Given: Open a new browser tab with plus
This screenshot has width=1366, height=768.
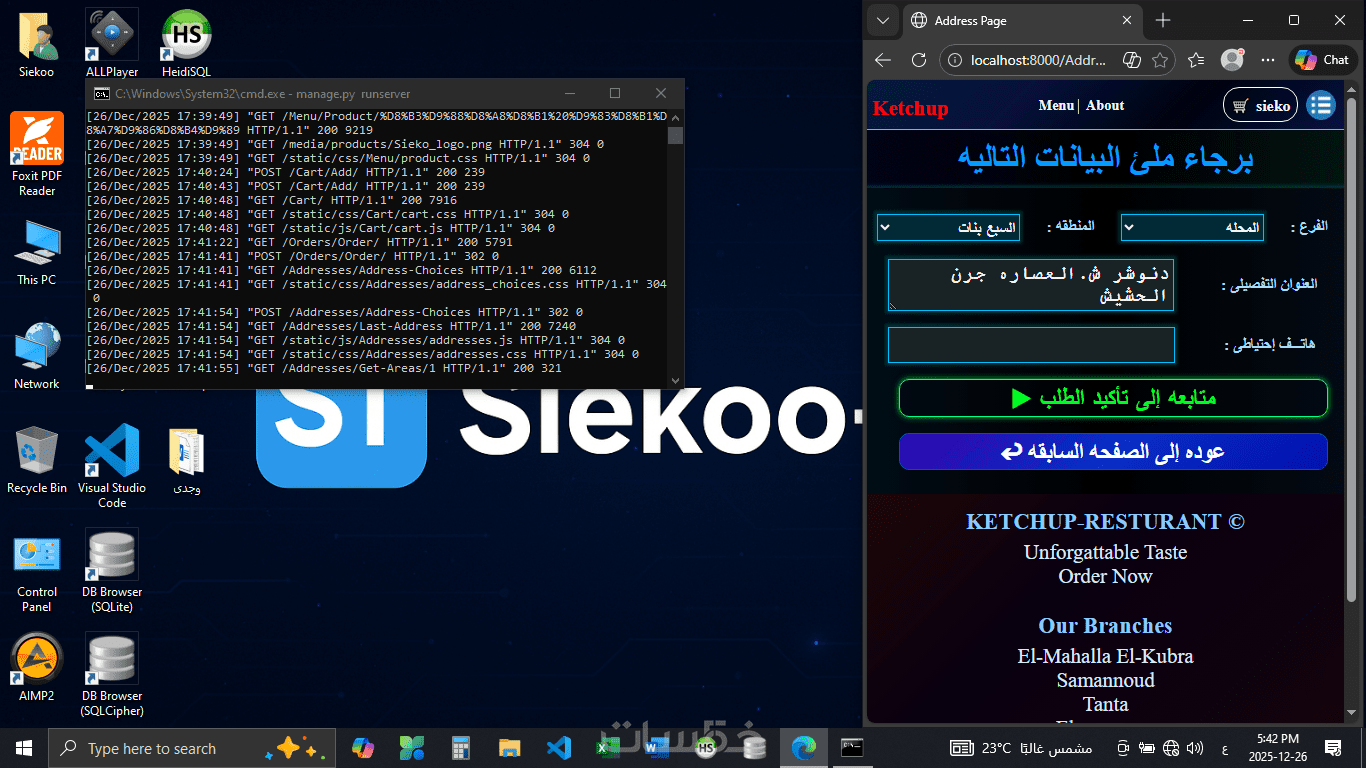Looking at the screenshot, I should (x=1163, y=20).
